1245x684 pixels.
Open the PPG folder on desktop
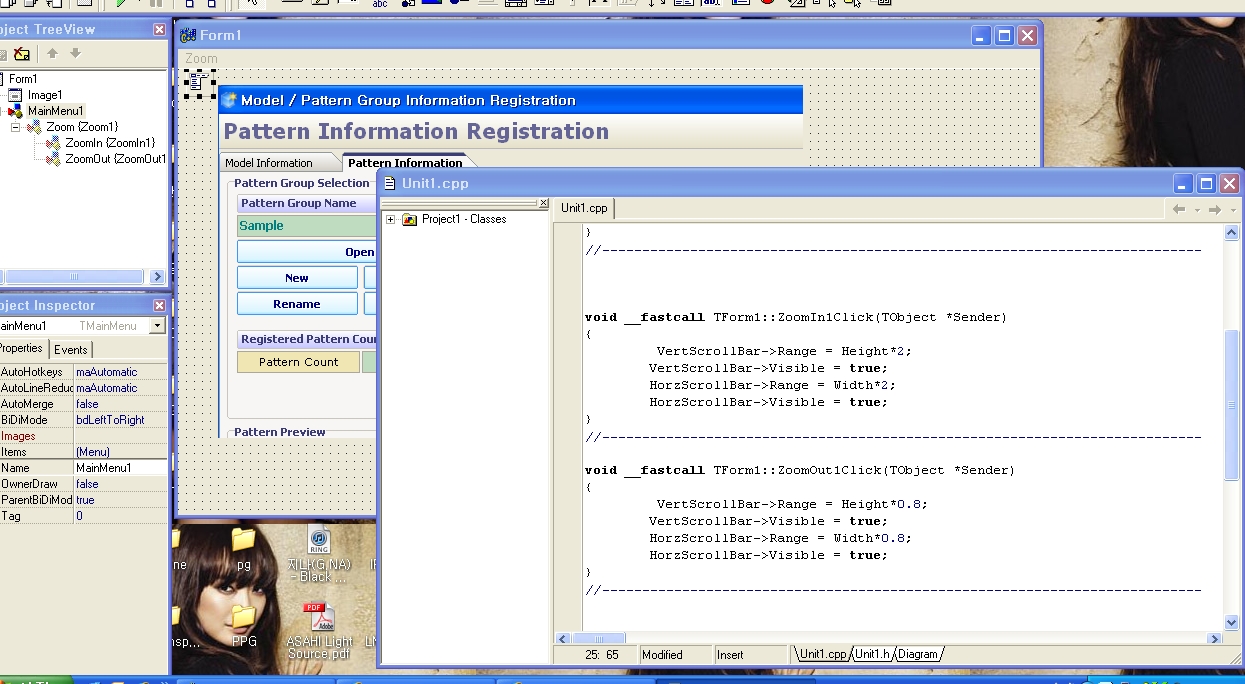243,619
